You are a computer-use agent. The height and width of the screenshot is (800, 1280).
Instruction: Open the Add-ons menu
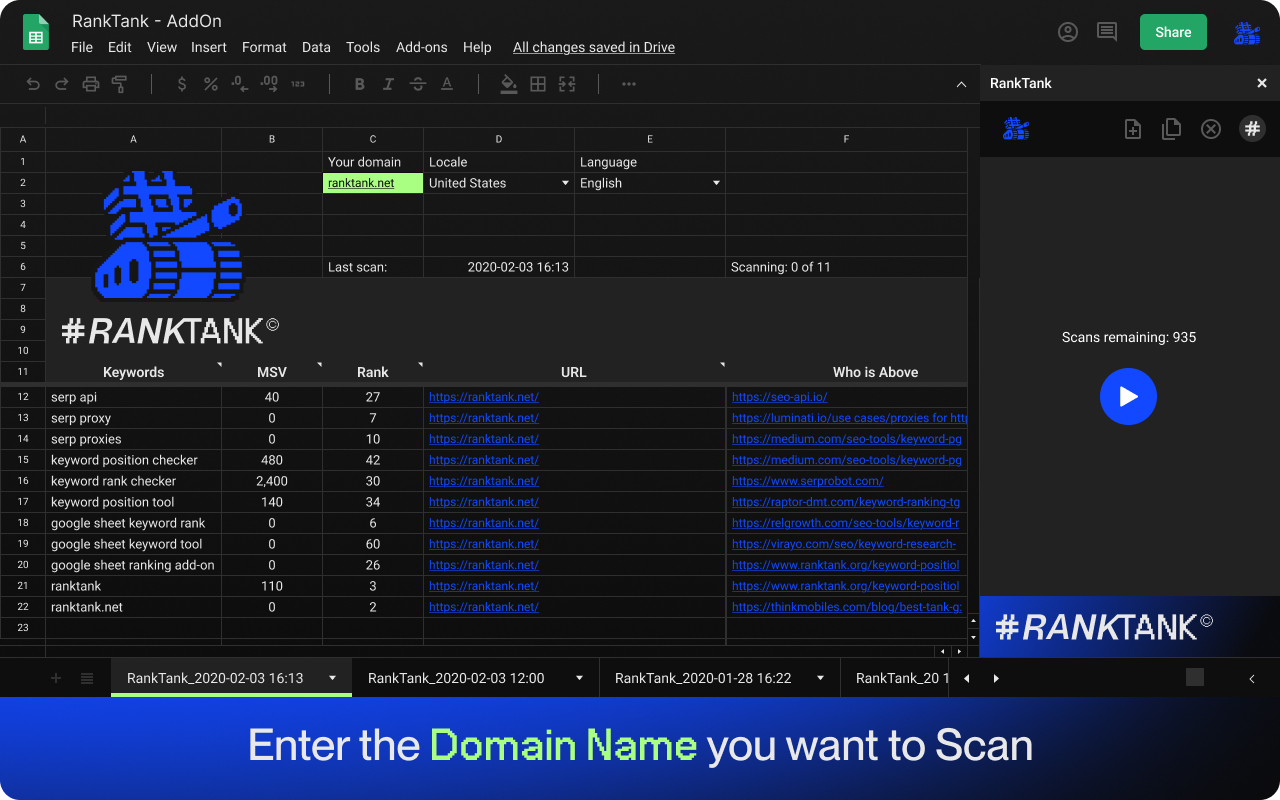422,47
